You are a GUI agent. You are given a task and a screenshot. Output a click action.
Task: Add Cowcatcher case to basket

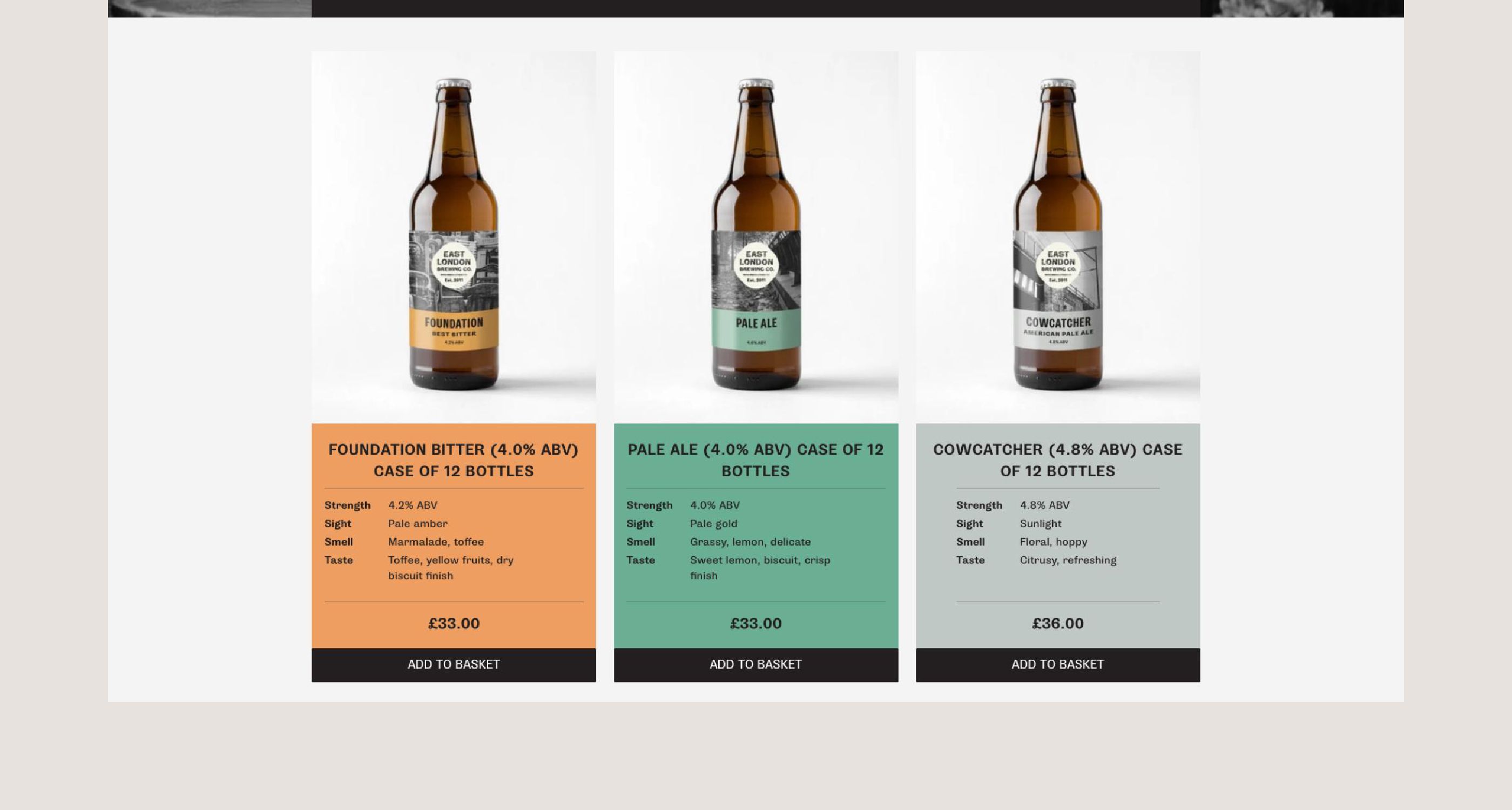[x=1058, y=664]
